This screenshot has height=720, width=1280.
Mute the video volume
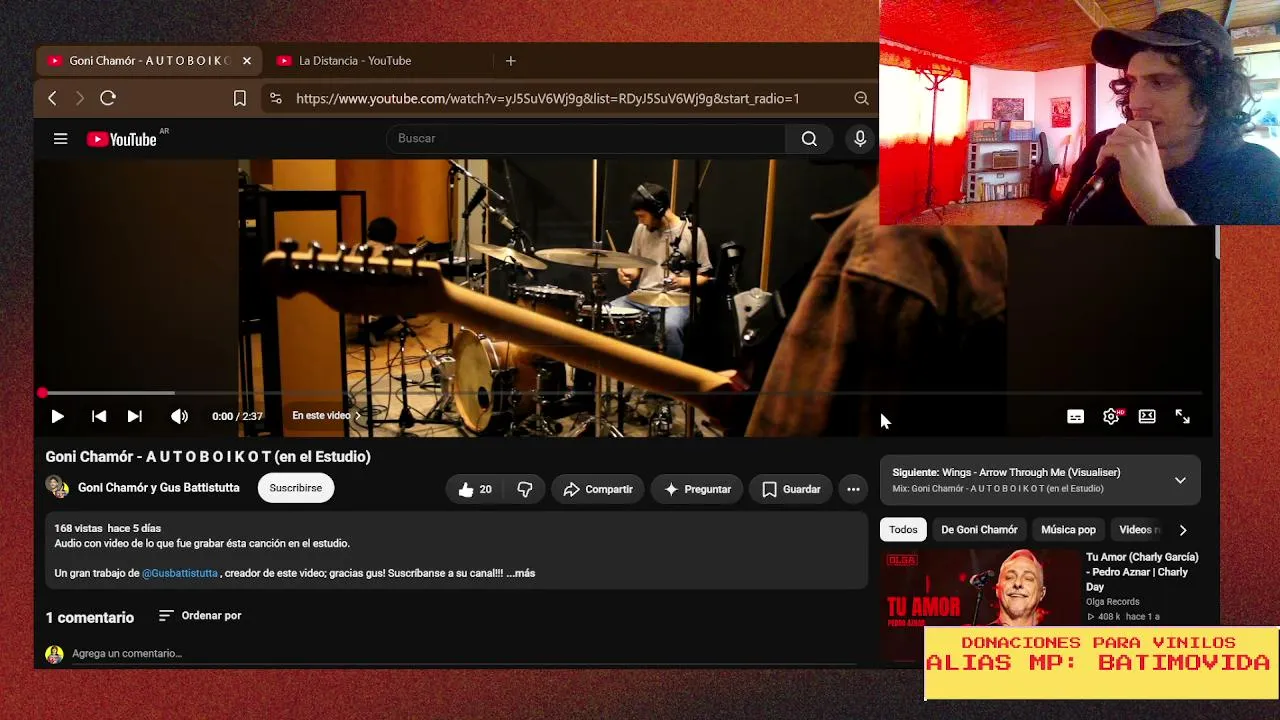pyautogui.click(x=179, y=416)
